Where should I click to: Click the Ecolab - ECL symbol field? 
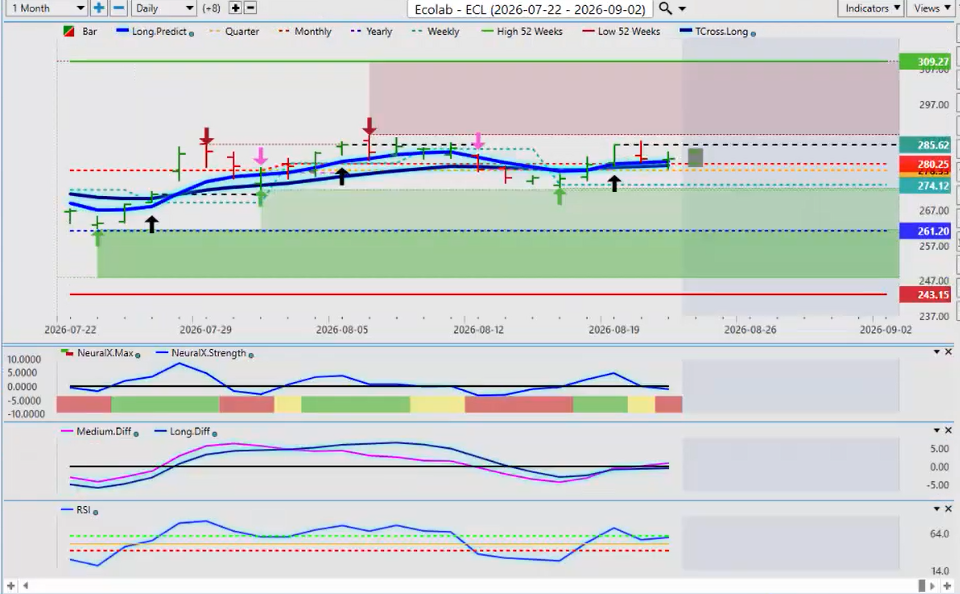point(530,9)
